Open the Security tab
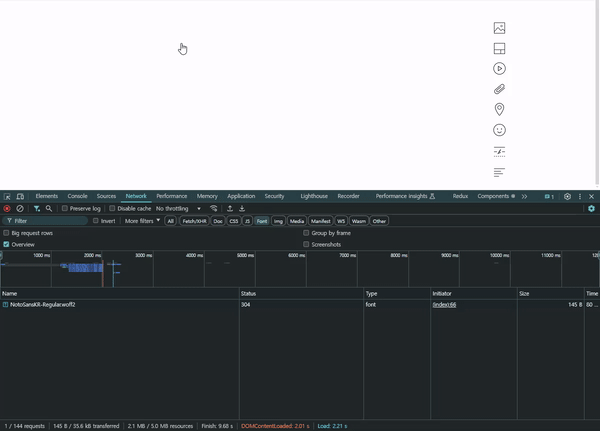 274,196
